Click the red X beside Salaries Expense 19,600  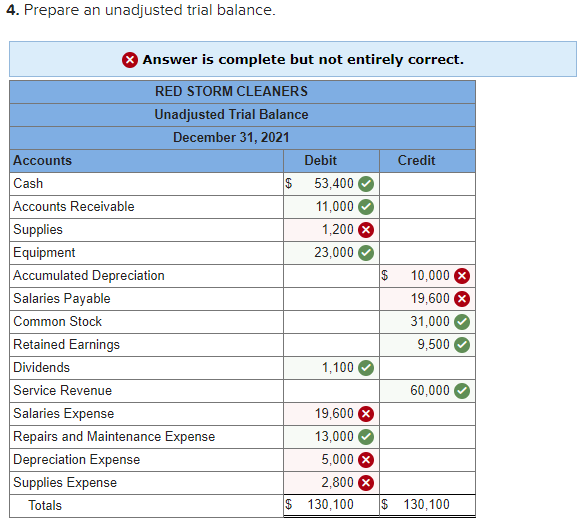click(x=366, y=414)
